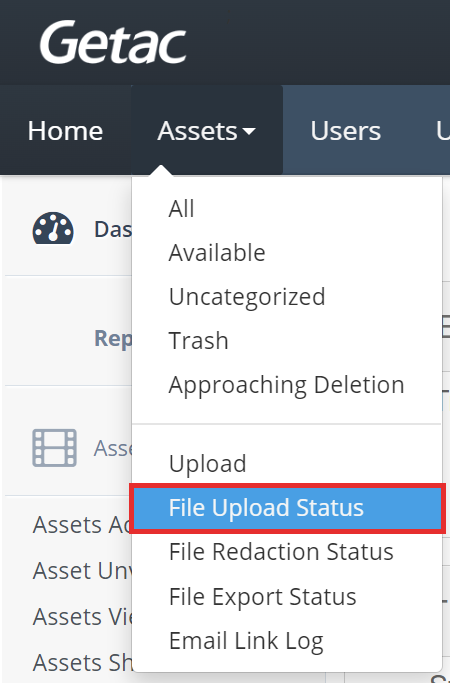This screenshot has height=683, width=450.
Task: Go to the Home tab
Action: click(x=65, y=131)
